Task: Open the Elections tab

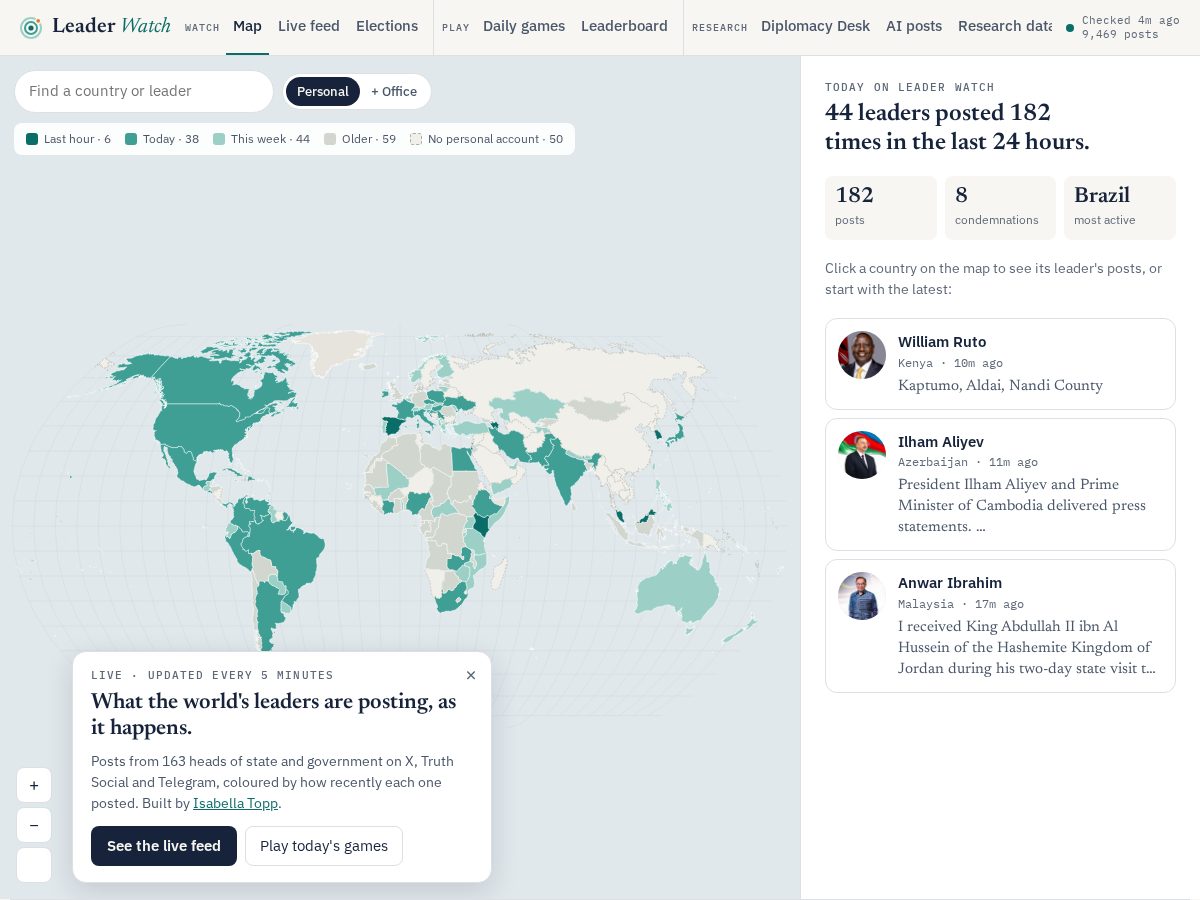Action: [387, 26]
